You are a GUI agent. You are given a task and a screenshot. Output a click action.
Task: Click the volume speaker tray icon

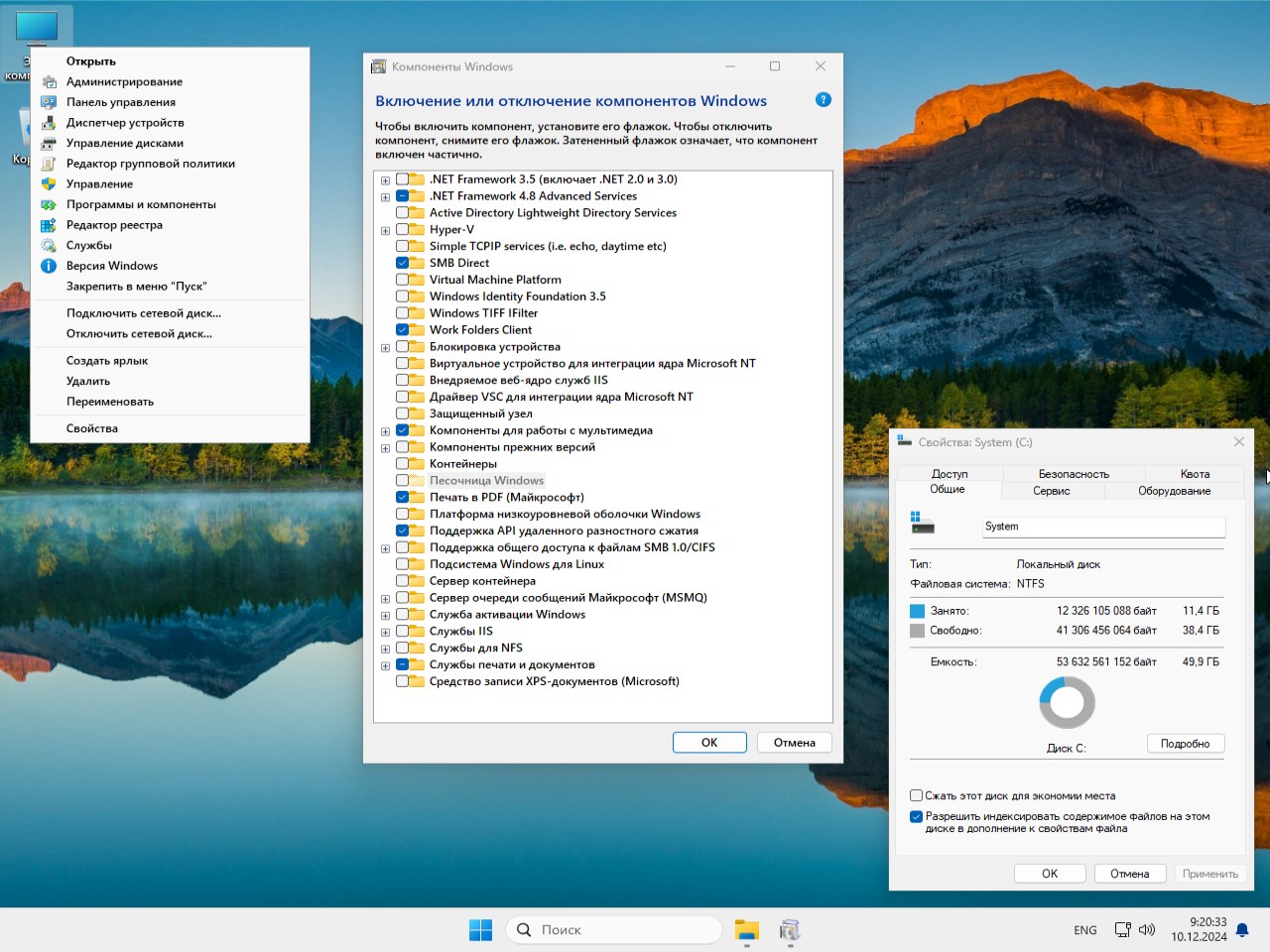pos(1147,929)
